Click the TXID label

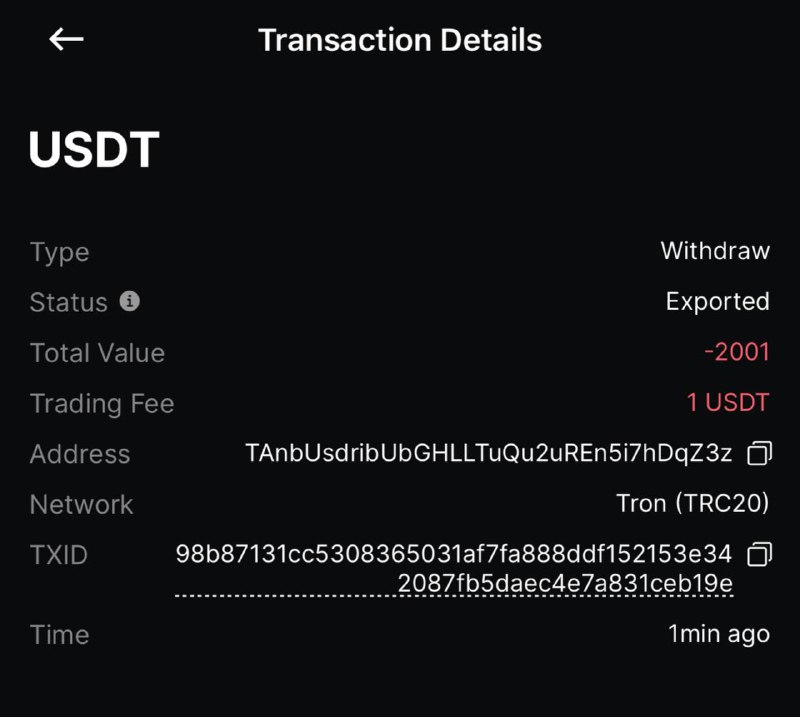coord(59,555)
